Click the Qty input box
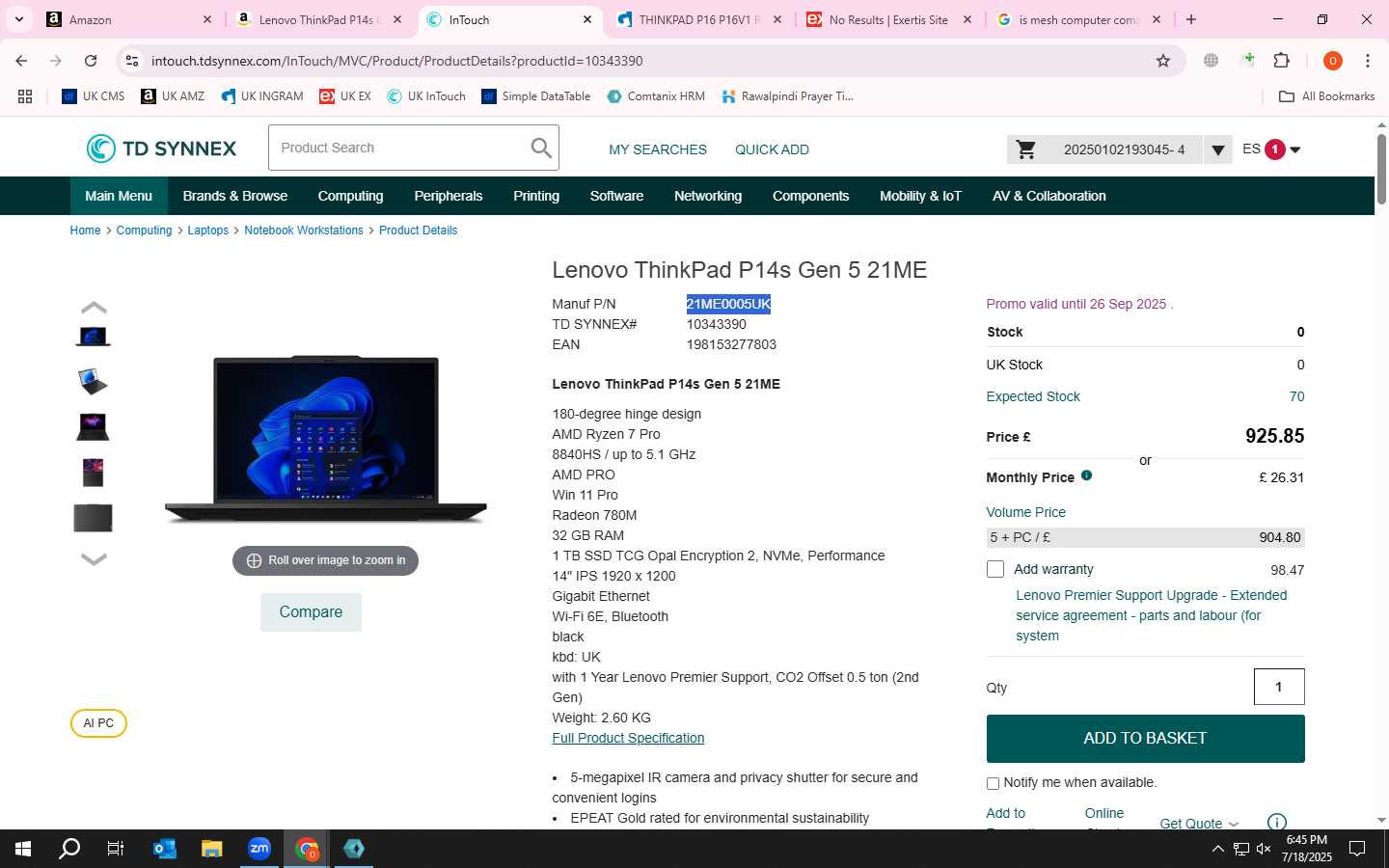 (1279, 687)
